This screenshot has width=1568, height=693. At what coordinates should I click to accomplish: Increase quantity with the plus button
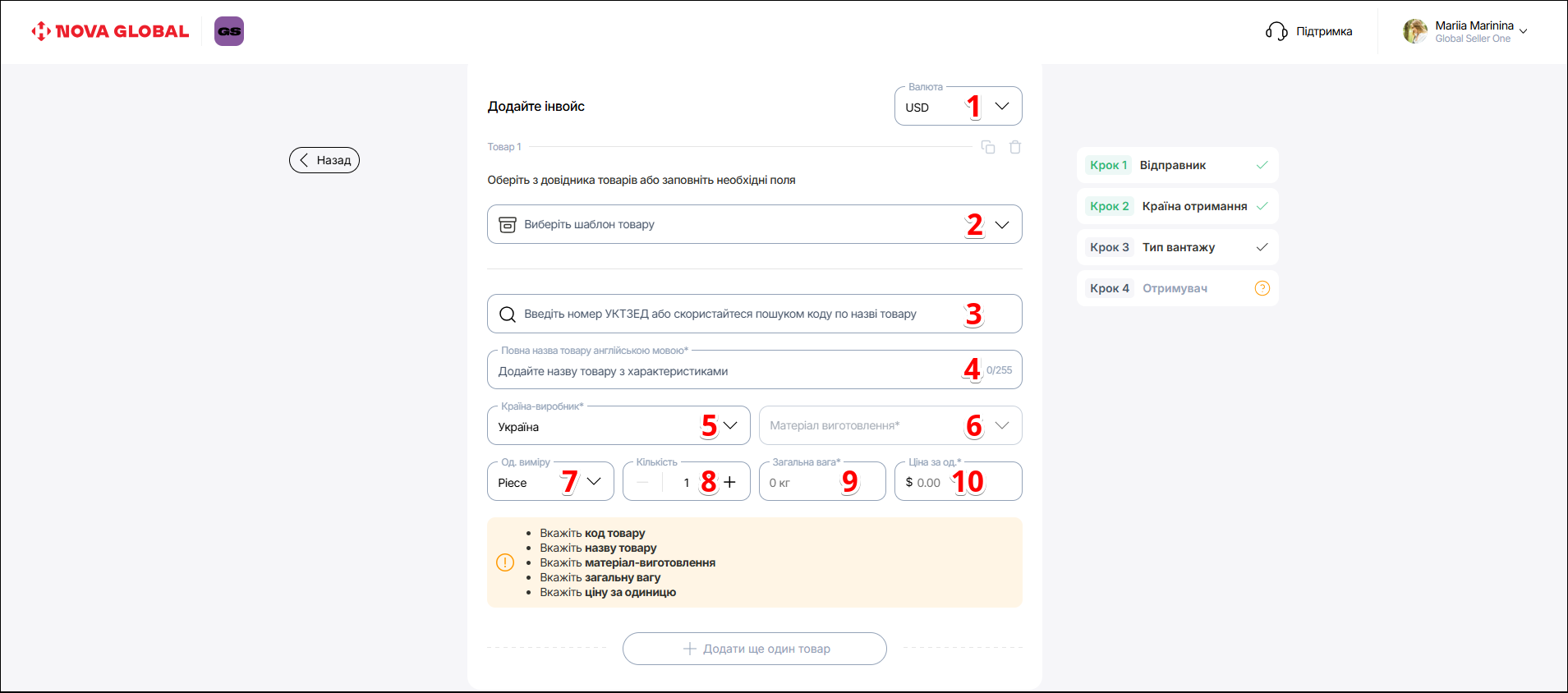click(729, 482)
